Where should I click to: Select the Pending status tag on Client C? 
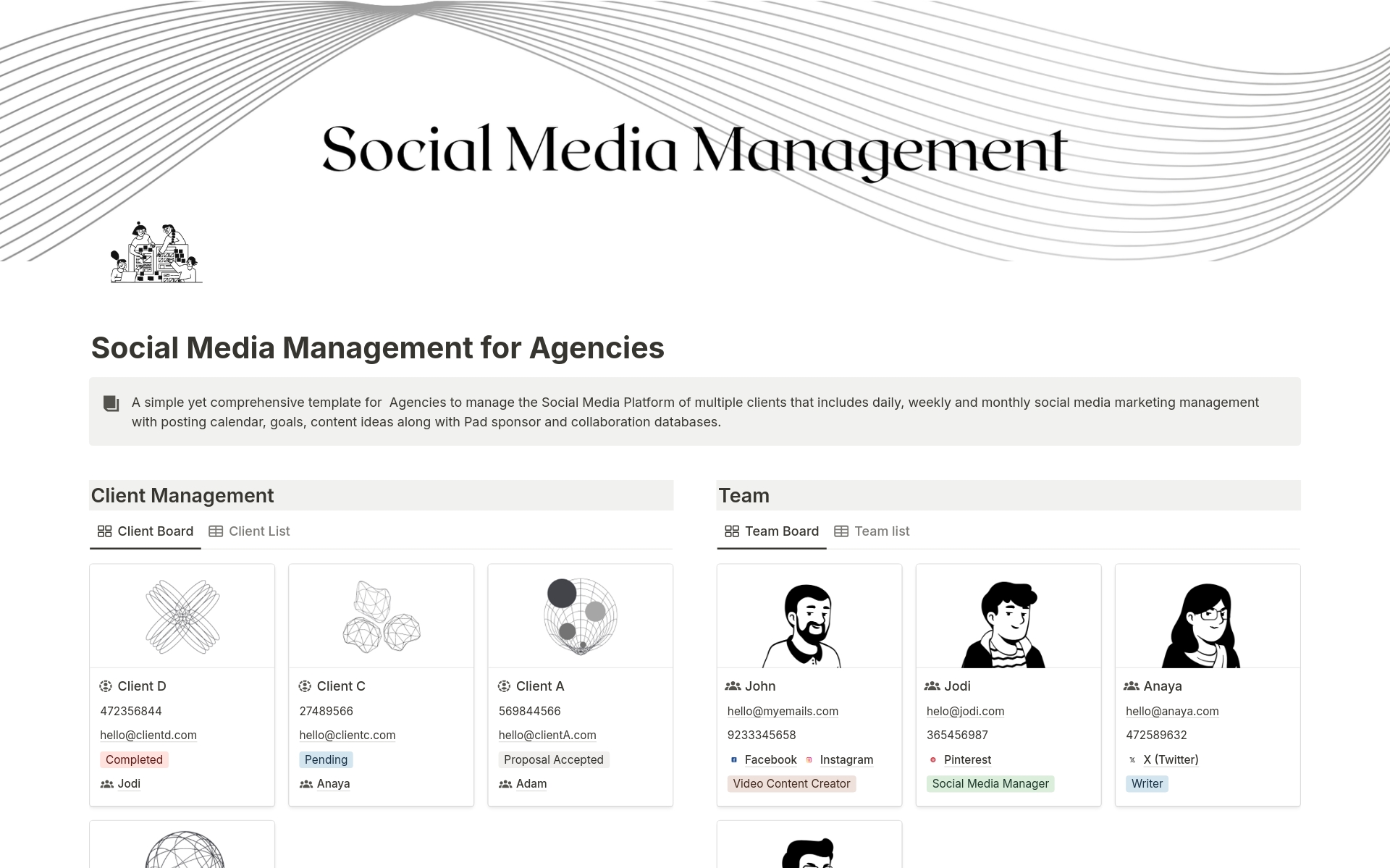tap(325, 759)
